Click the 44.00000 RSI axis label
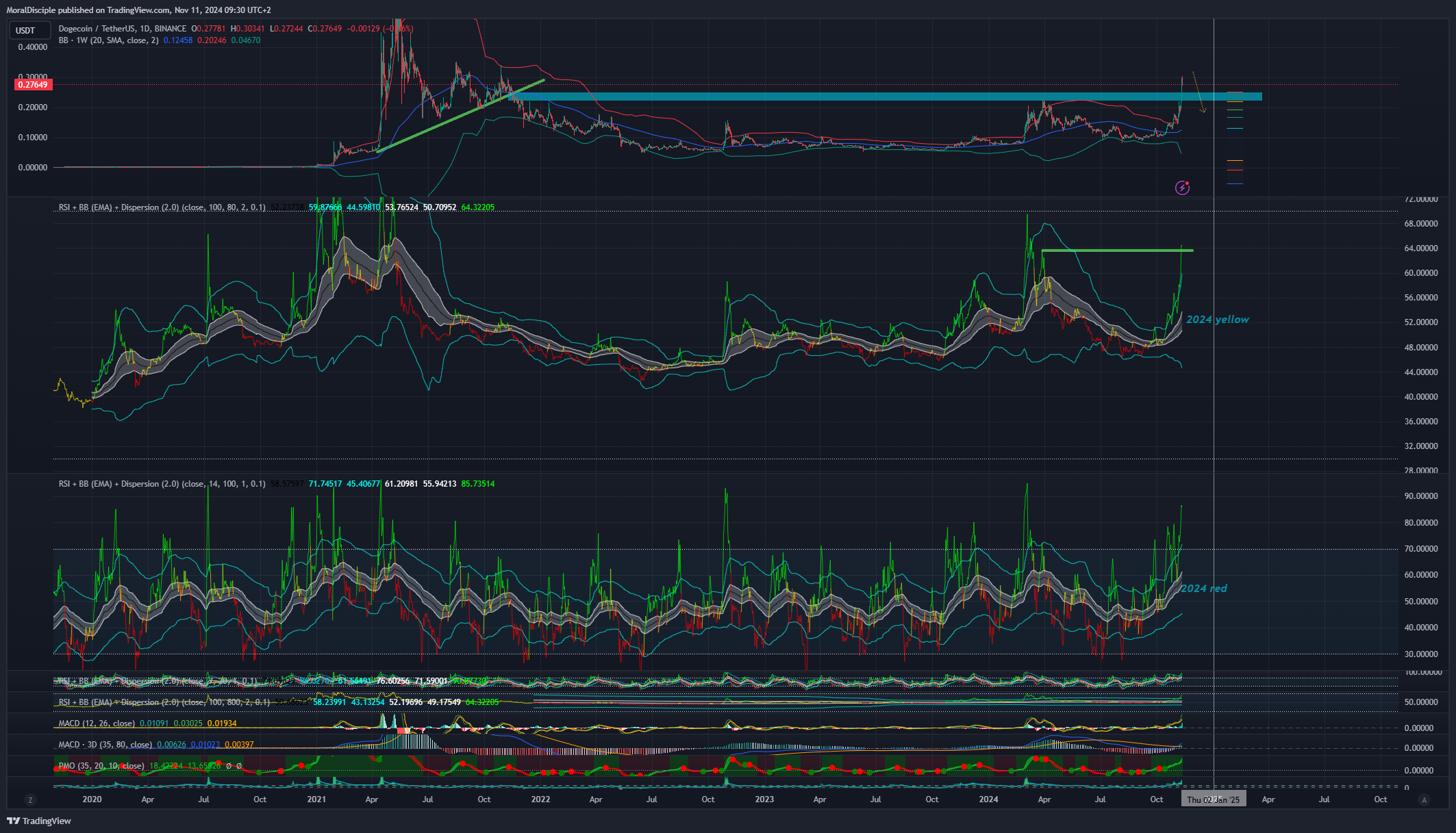 (x=1421, y=372)
